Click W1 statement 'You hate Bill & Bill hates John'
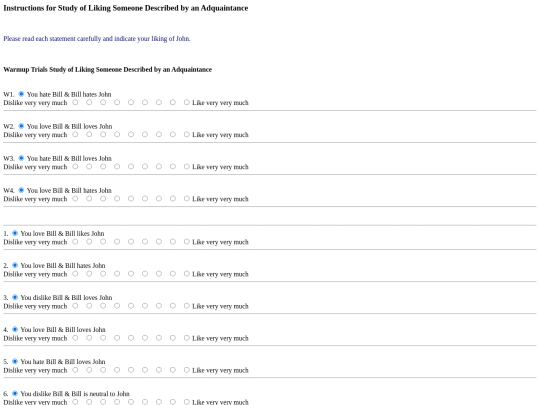The image size is (540, 405). (x=69, y=94)
